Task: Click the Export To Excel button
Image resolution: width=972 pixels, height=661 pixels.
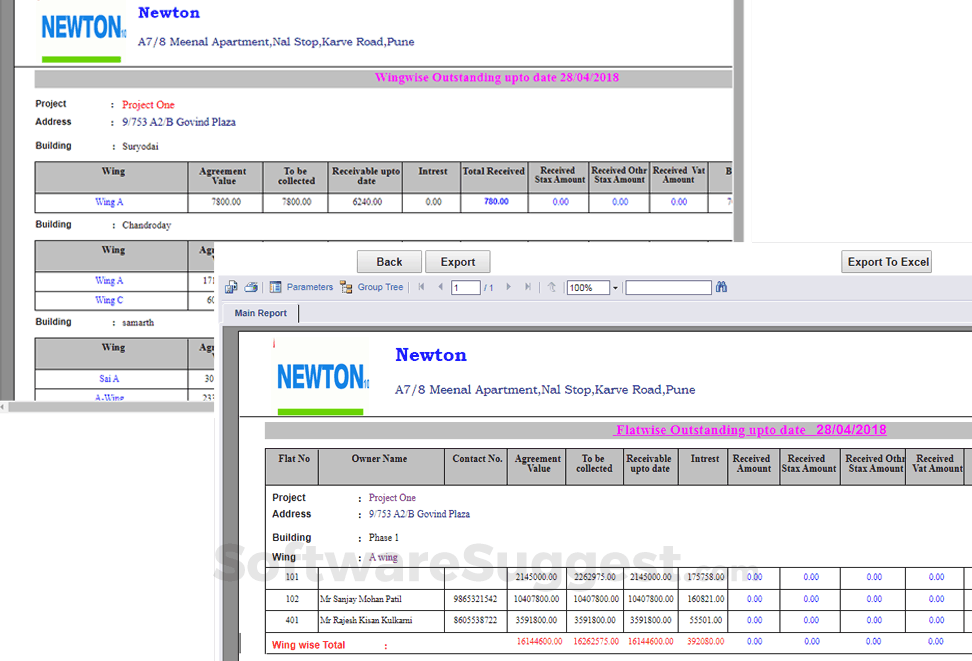Action: pyautogui.click(x=886, y=261)
